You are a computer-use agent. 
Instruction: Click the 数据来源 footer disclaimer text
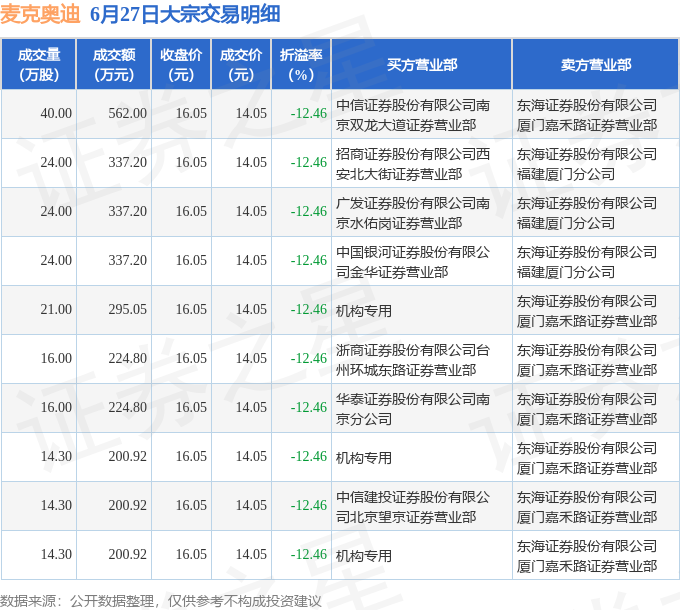click(161, 601)
